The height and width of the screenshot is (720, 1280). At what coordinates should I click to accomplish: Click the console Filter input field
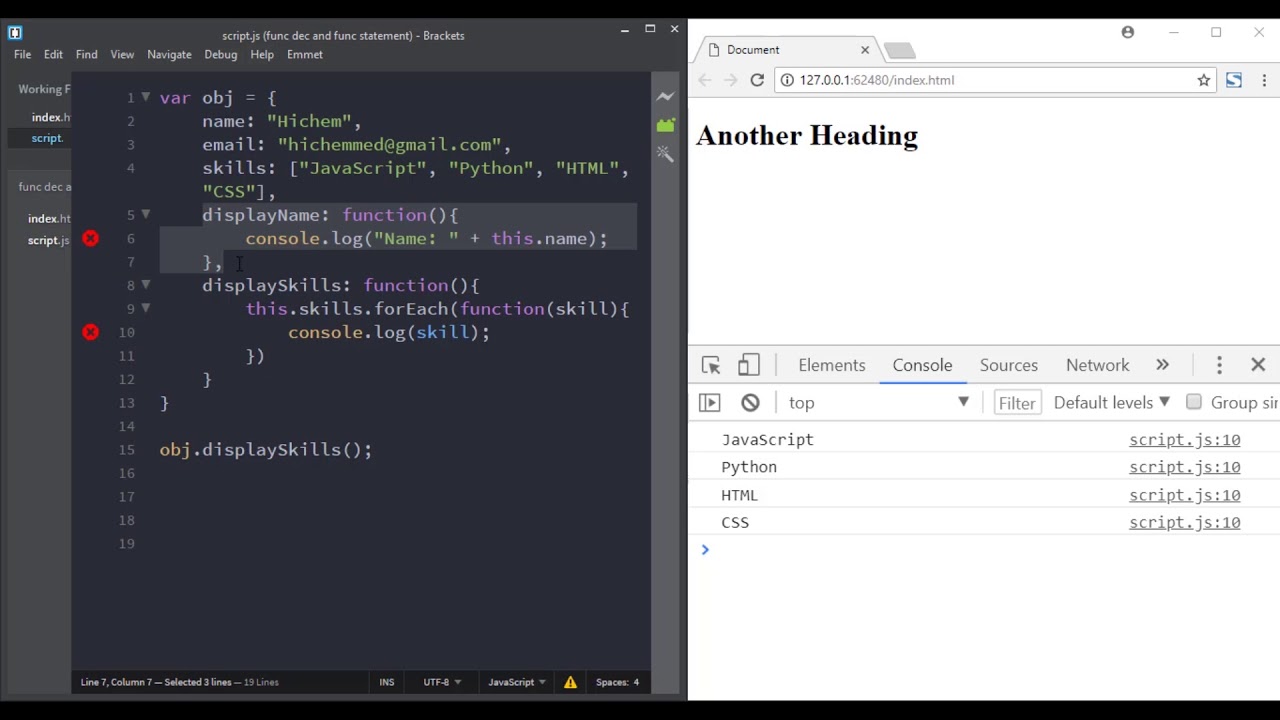[x=1017, y=403]
